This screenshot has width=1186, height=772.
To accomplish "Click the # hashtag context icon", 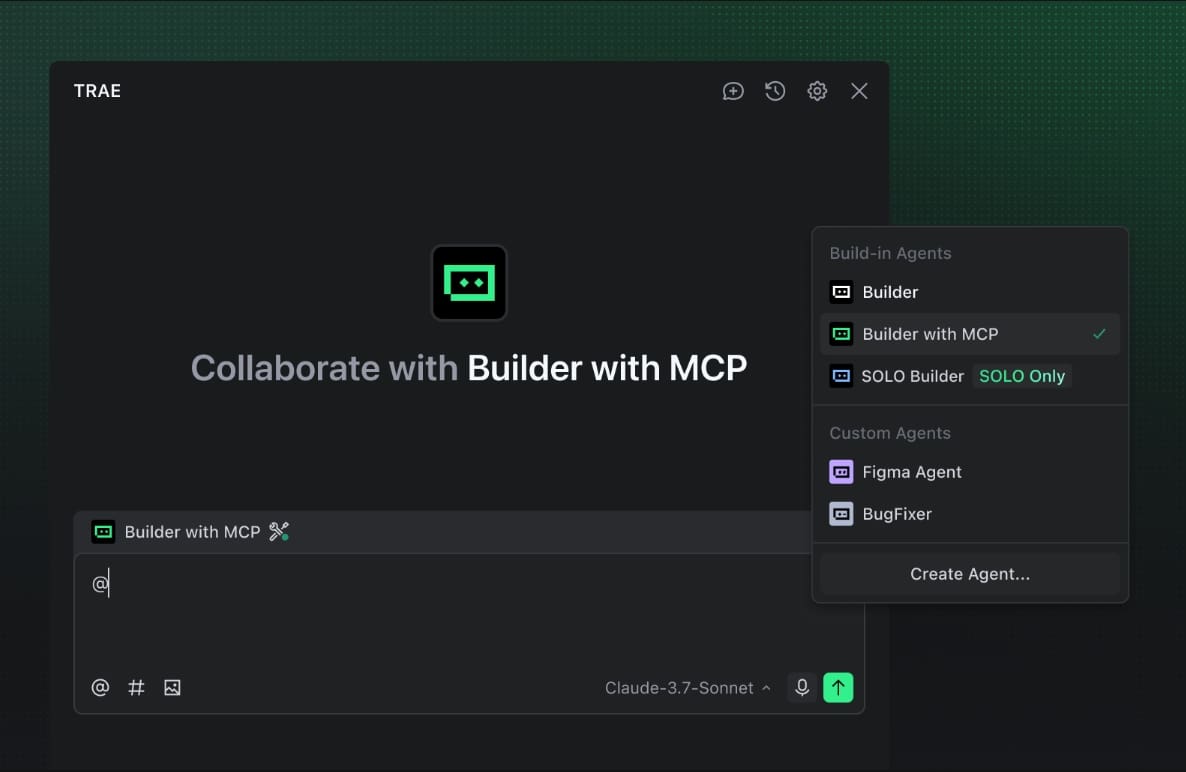I will click(136, 688).
